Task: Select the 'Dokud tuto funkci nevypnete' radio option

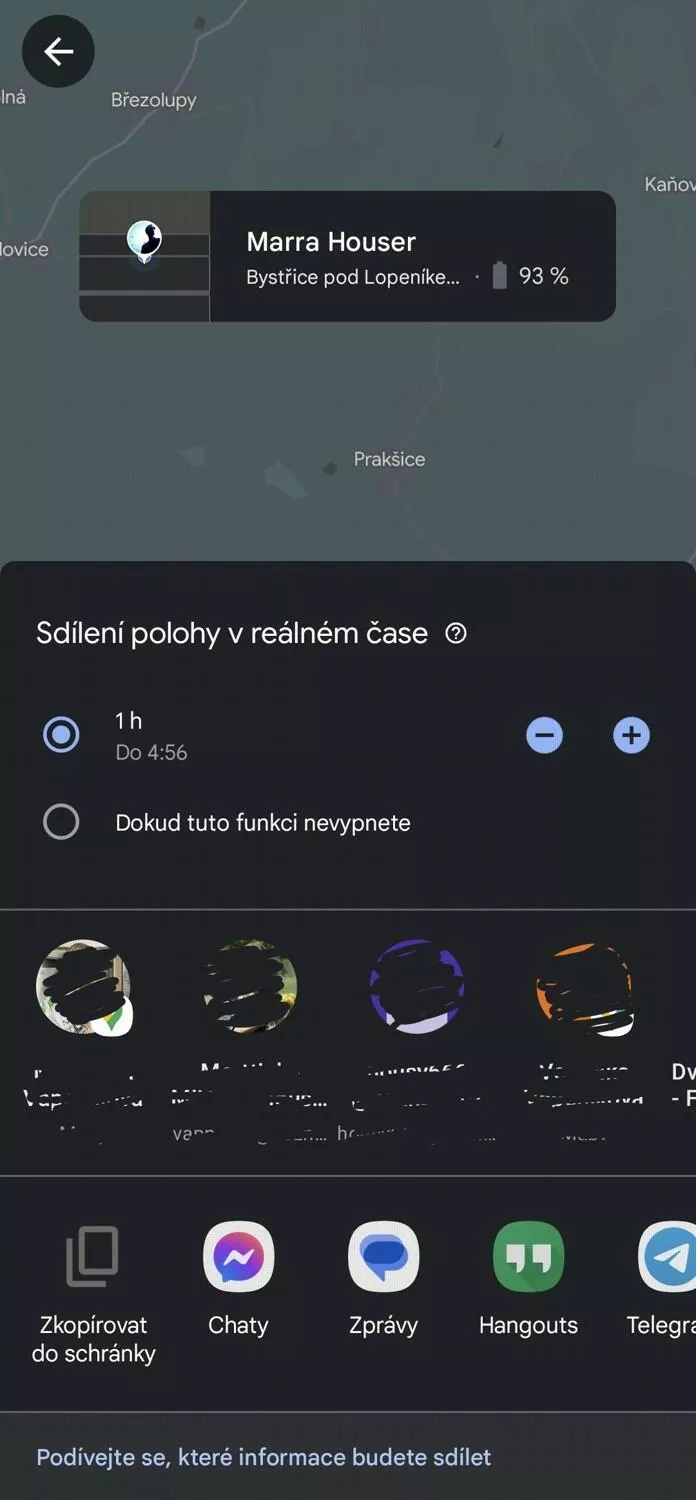Action: click(x=61, y=822)
